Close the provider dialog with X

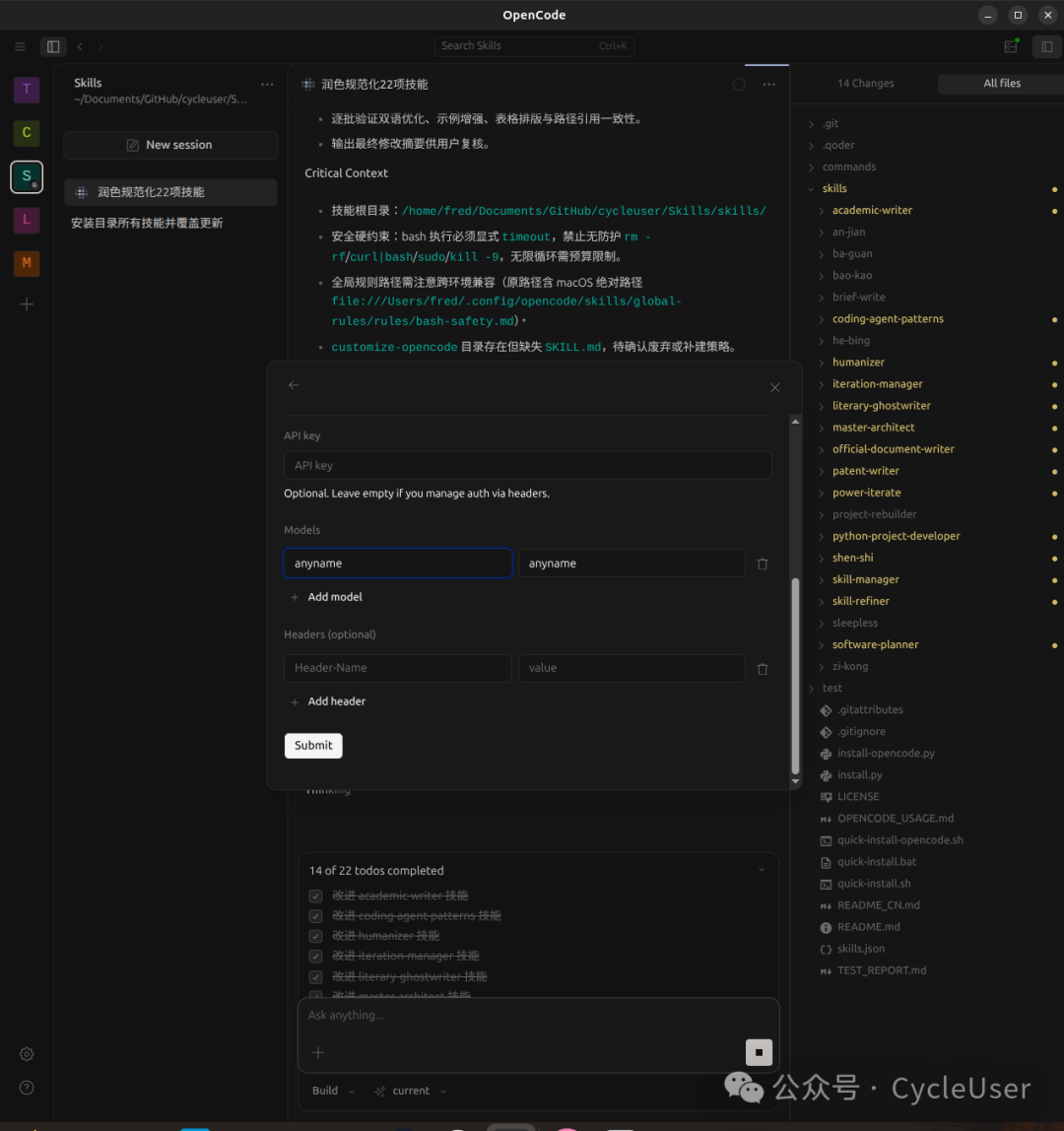tap(774, 387)
